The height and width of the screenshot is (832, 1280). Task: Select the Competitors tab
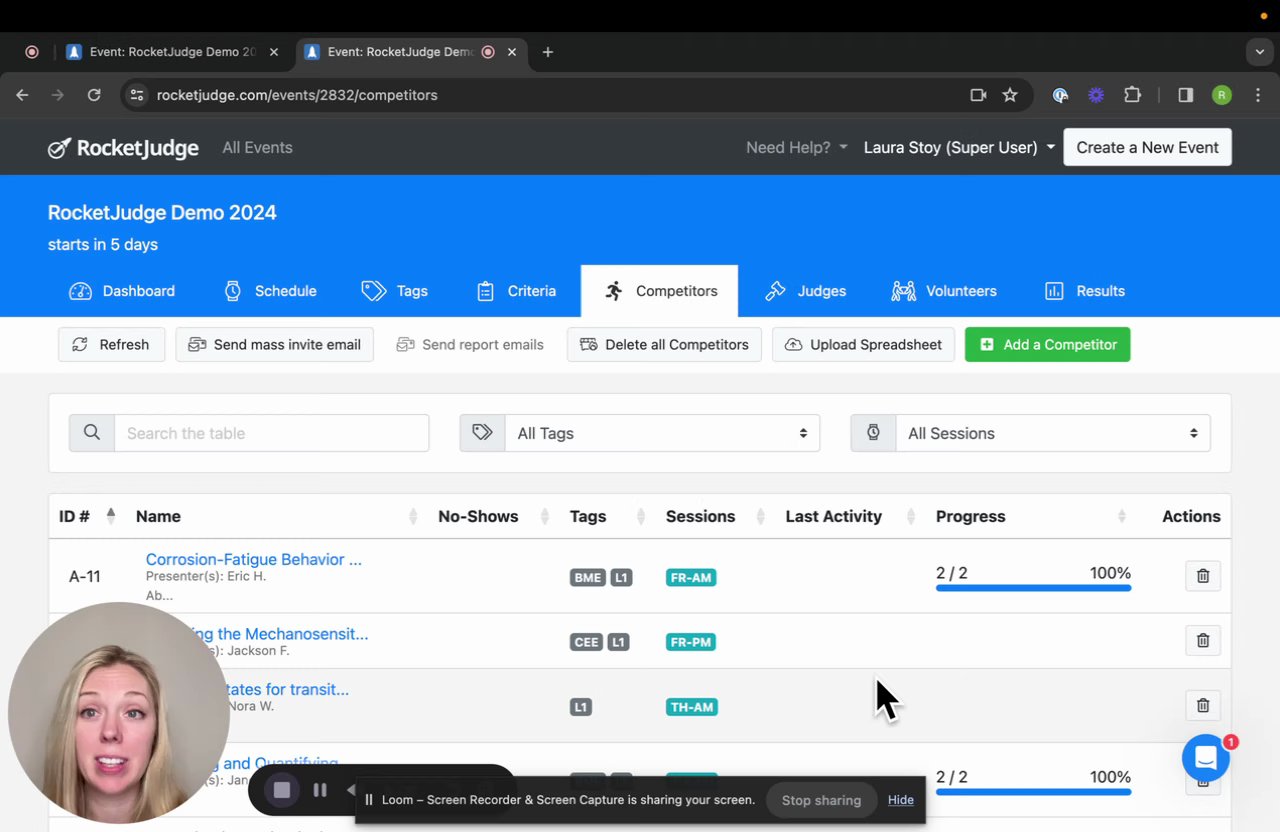[x=660, y=291]
